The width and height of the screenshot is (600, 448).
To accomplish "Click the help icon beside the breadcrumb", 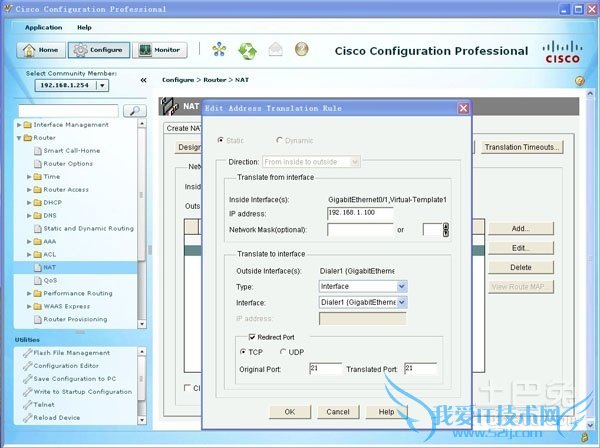I will pyautogui.click(x=580, y=81).
